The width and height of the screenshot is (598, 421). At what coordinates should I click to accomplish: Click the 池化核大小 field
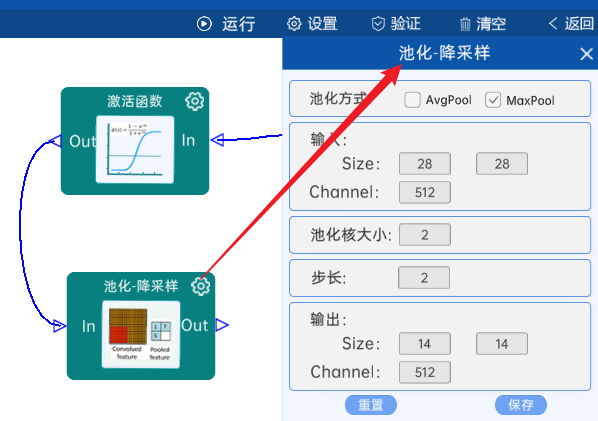425,235
